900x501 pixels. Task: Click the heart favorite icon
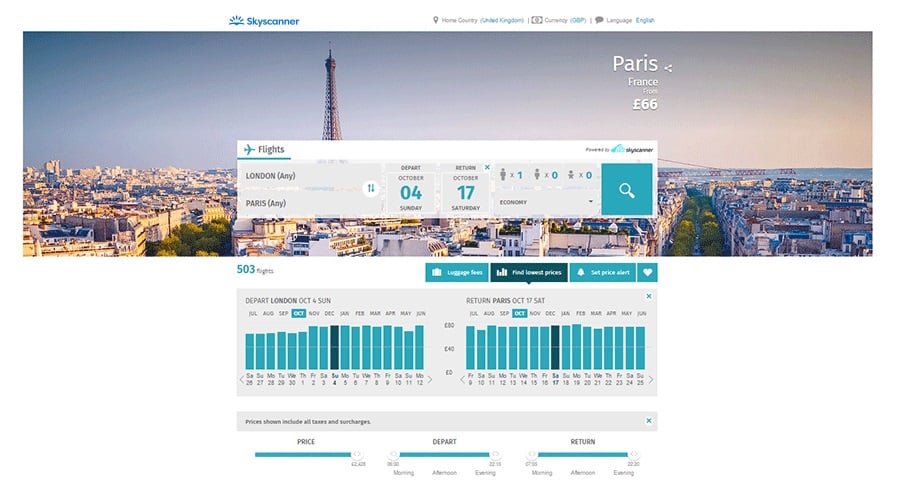(648, 272)
